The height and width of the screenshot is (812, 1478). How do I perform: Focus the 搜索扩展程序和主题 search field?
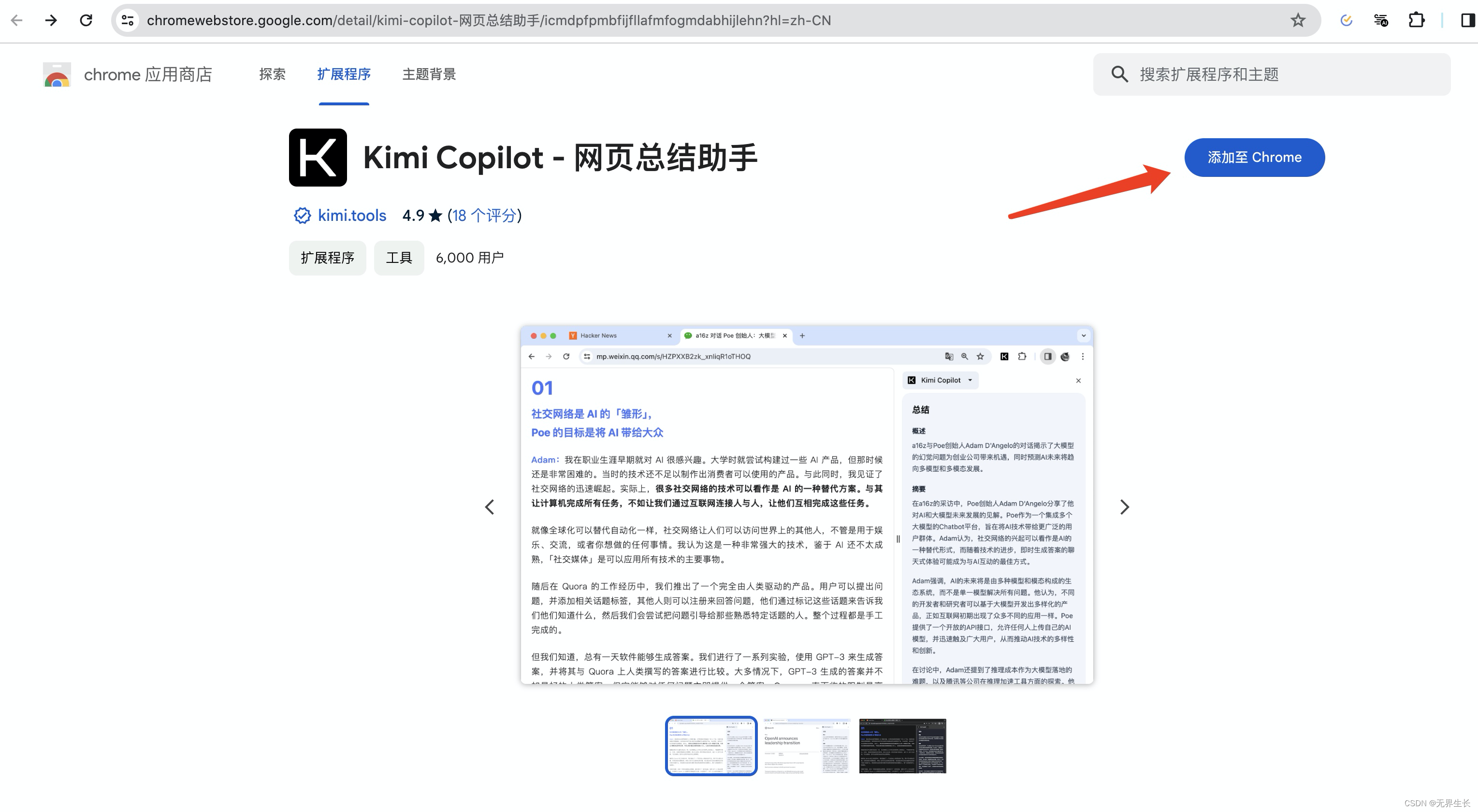pos(1272,74)
